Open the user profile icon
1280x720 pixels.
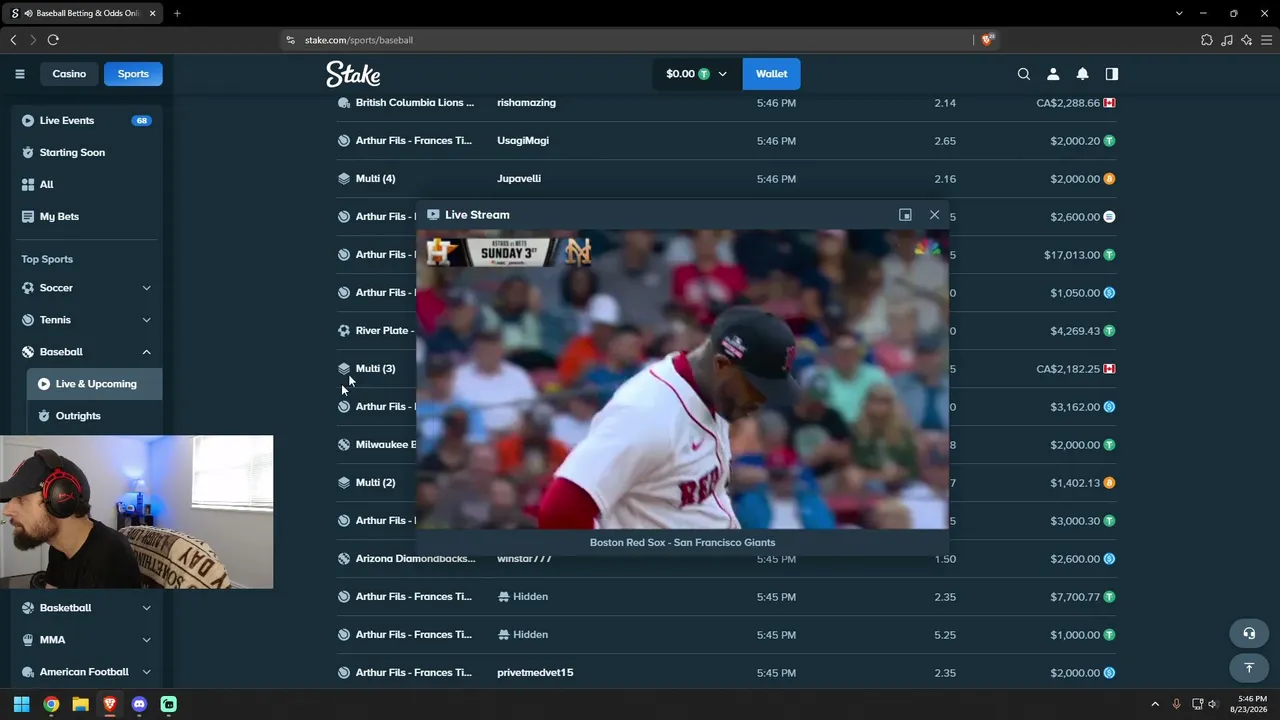(x=1053, y=74)
